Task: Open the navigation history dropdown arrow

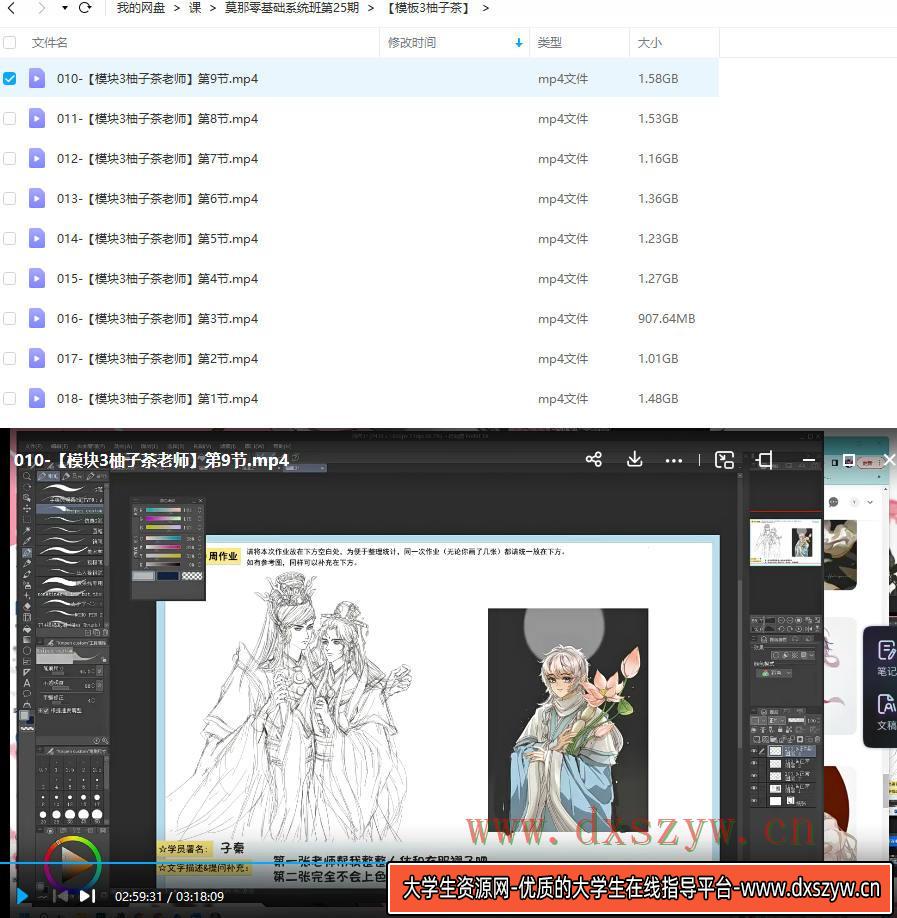Action: (x=64, y=8)
